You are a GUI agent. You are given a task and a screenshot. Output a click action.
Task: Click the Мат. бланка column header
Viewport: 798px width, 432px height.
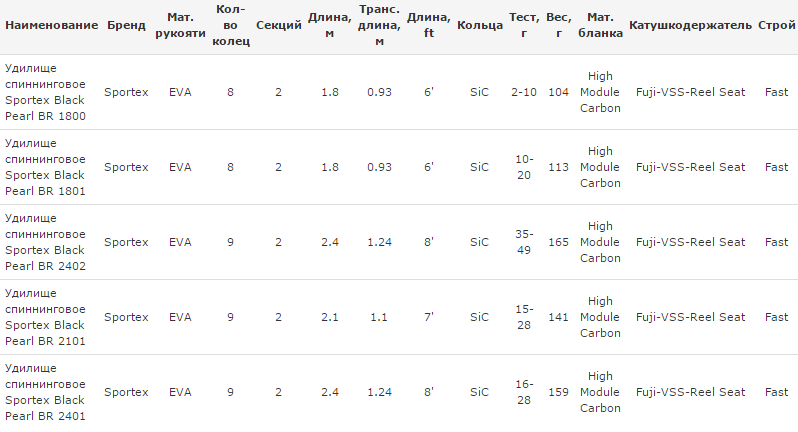point(600,25)
